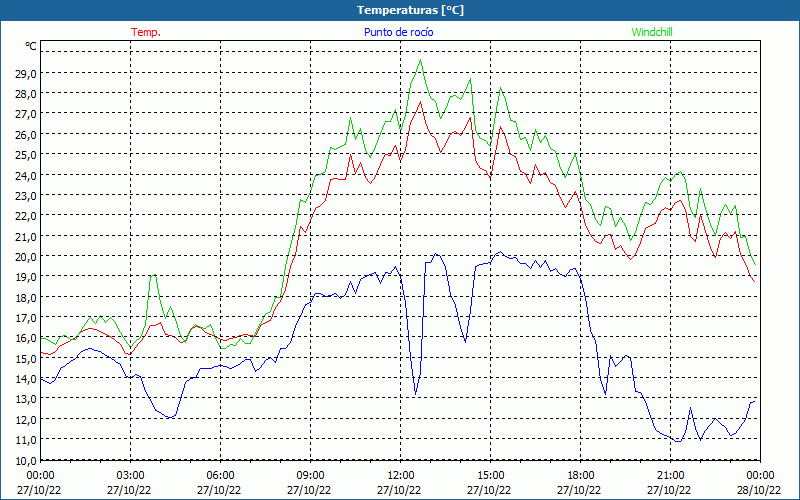
Task: Click the 28/10/22 date label
Action: coord(759,490)
